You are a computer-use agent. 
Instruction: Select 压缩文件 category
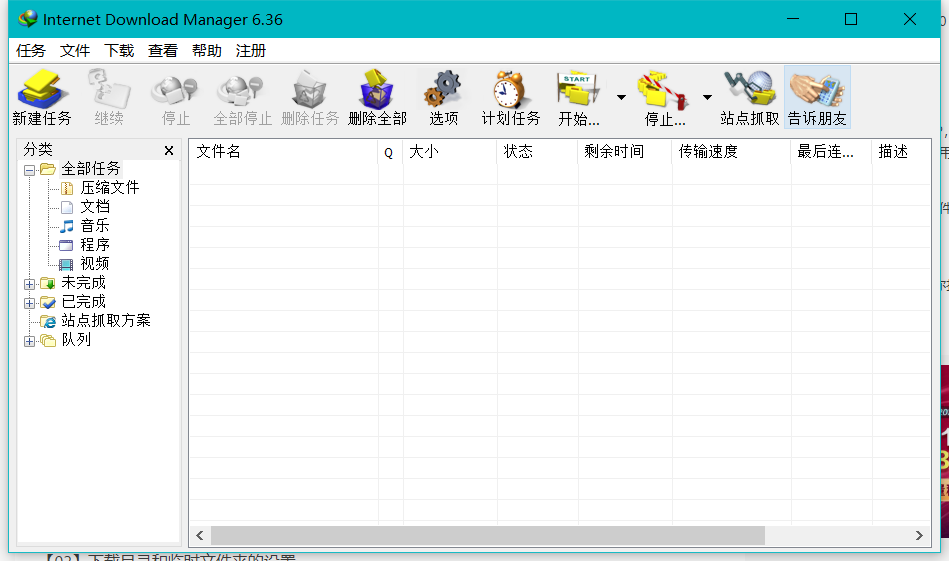[110, 188]
